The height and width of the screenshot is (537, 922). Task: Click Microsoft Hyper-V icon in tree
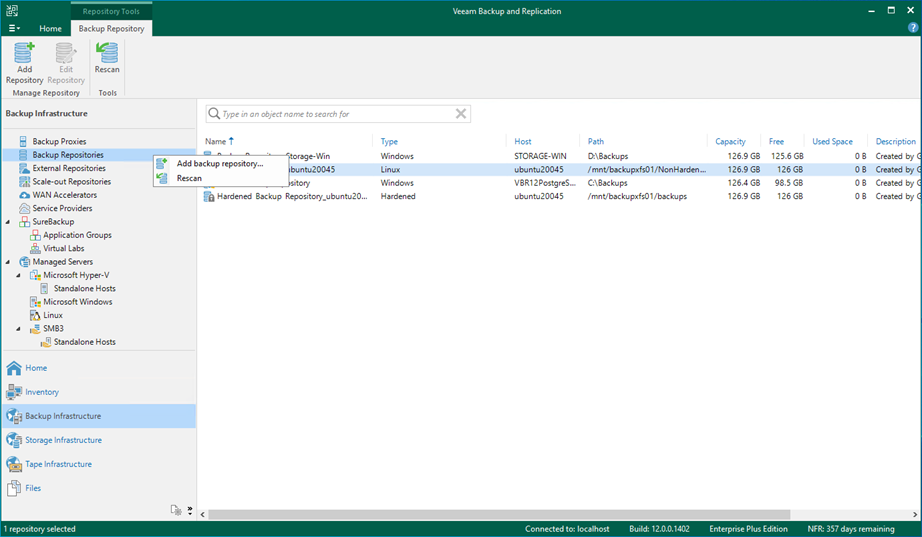(x=35, y=275)
